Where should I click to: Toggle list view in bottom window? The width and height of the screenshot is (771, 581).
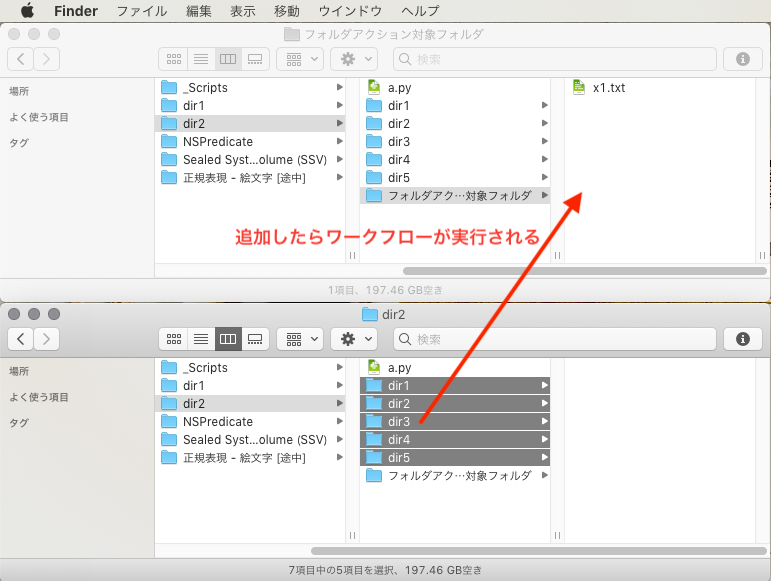tap(200, 339)
